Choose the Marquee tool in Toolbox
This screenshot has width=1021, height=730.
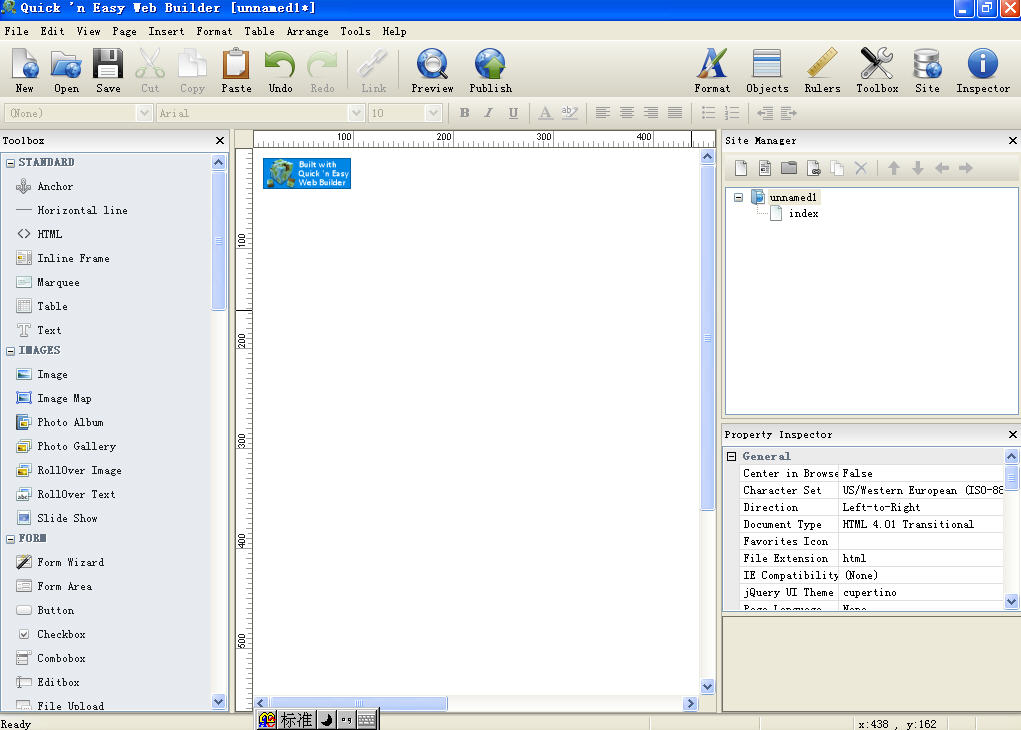pyautogui.click(x=58, y=282)
